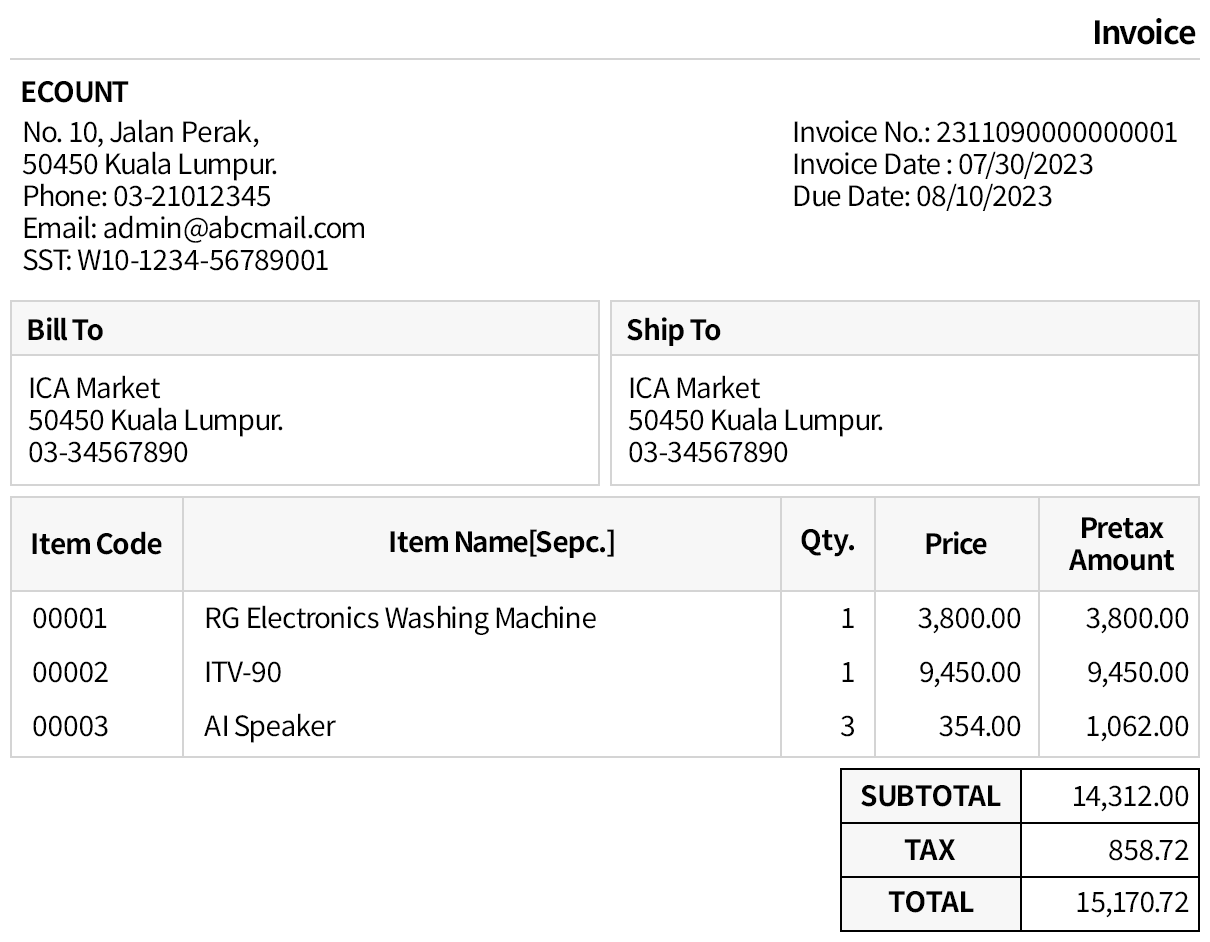This screenshot has height=942, width=1210.
Task: Select the AI Speaker item cell
Action: pyautogui.click(x=270, y=726)
